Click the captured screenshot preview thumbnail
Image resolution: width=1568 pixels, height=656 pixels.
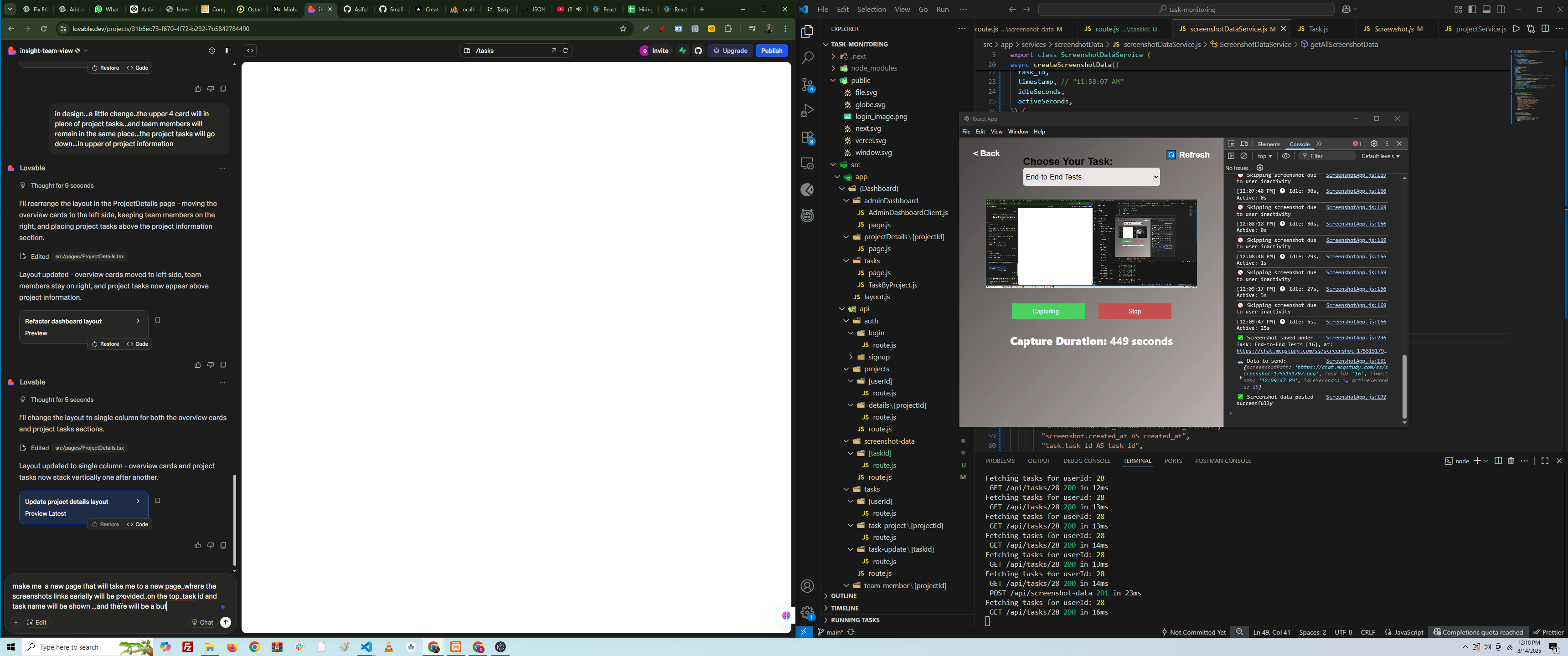coord(1091,243)
